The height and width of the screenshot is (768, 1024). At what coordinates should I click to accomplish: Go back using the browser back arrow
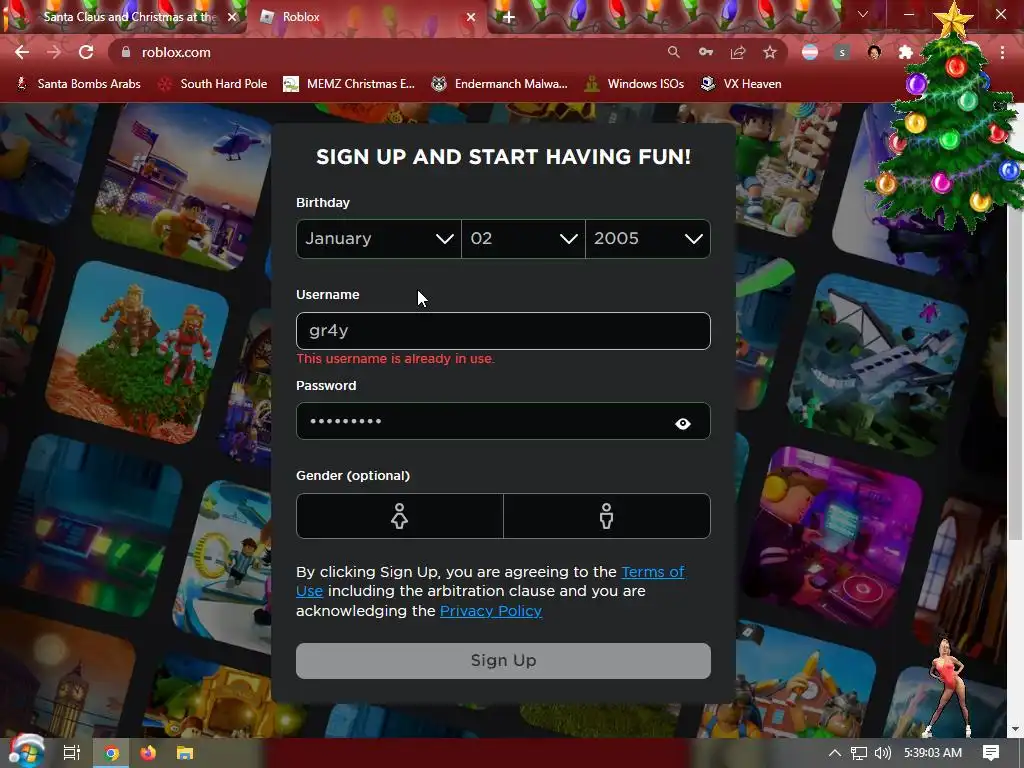(22, 52)
